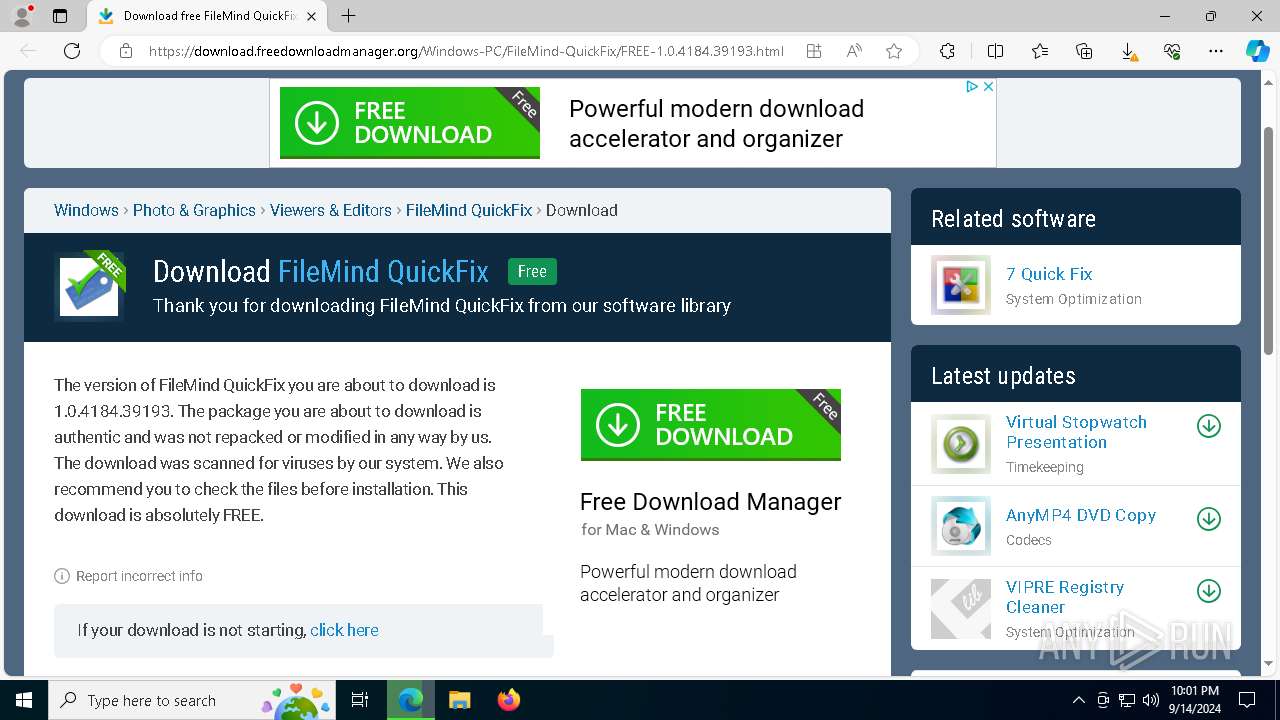This screenshot has width=1280, height=720.
Task: Open AnyMP4 DVD Copy link
Action: tap(1081, 515)
